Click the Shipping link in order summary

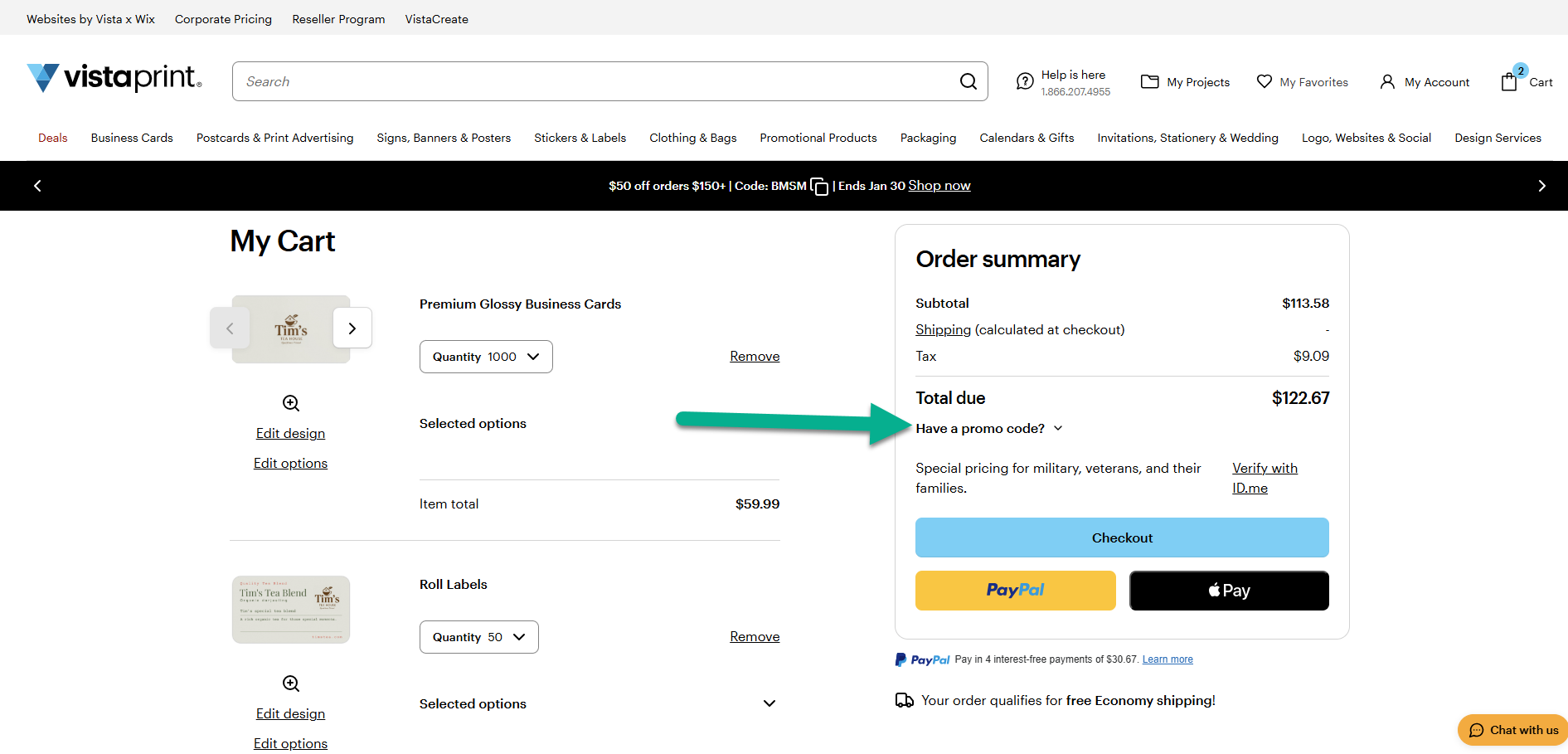[x=943, y=330]
